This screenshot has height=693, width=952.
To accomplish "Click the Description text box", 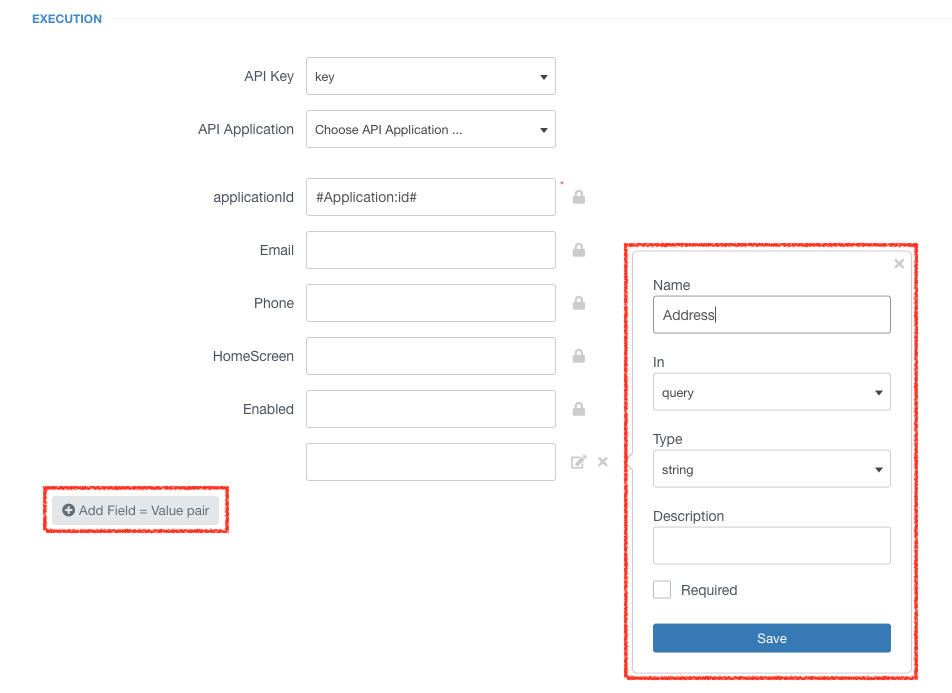I will pyautogui.click(x=772, y=545).
